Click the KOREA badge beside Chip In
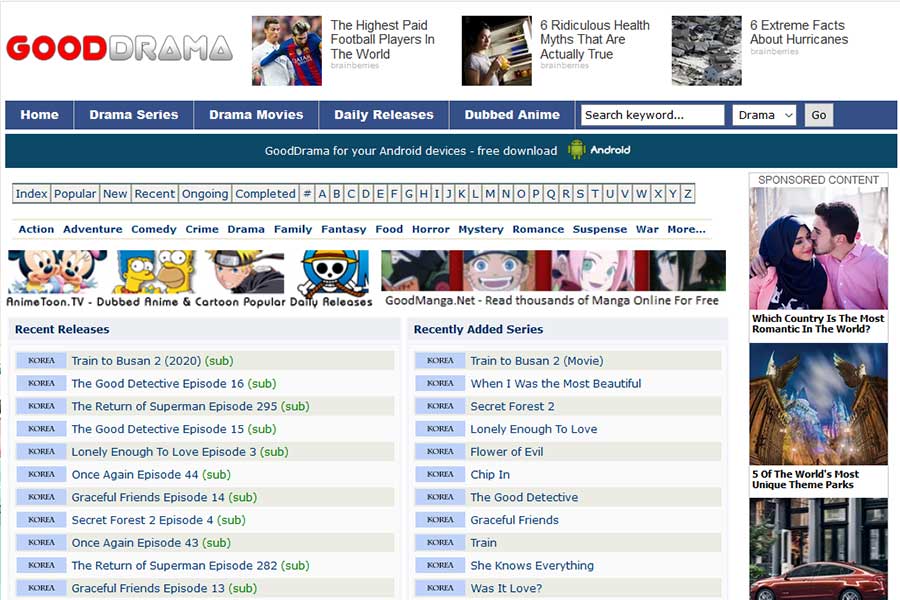 coord(440,474)
